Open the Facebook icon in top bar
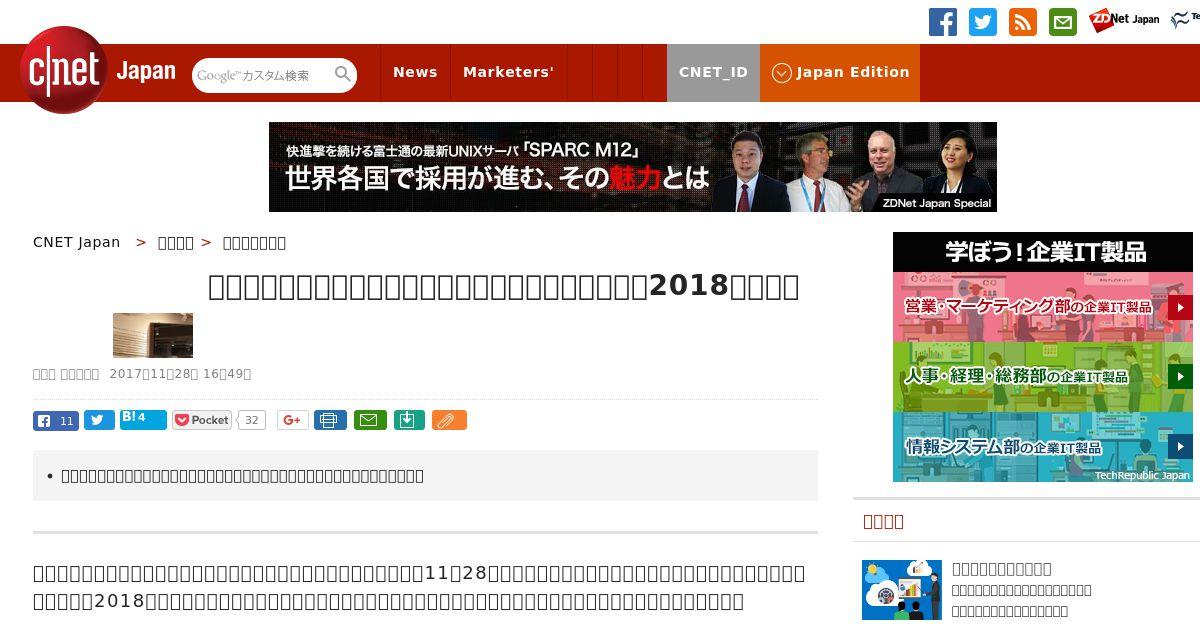Screen dimensions: 1200x630 [x=943, y=22]
